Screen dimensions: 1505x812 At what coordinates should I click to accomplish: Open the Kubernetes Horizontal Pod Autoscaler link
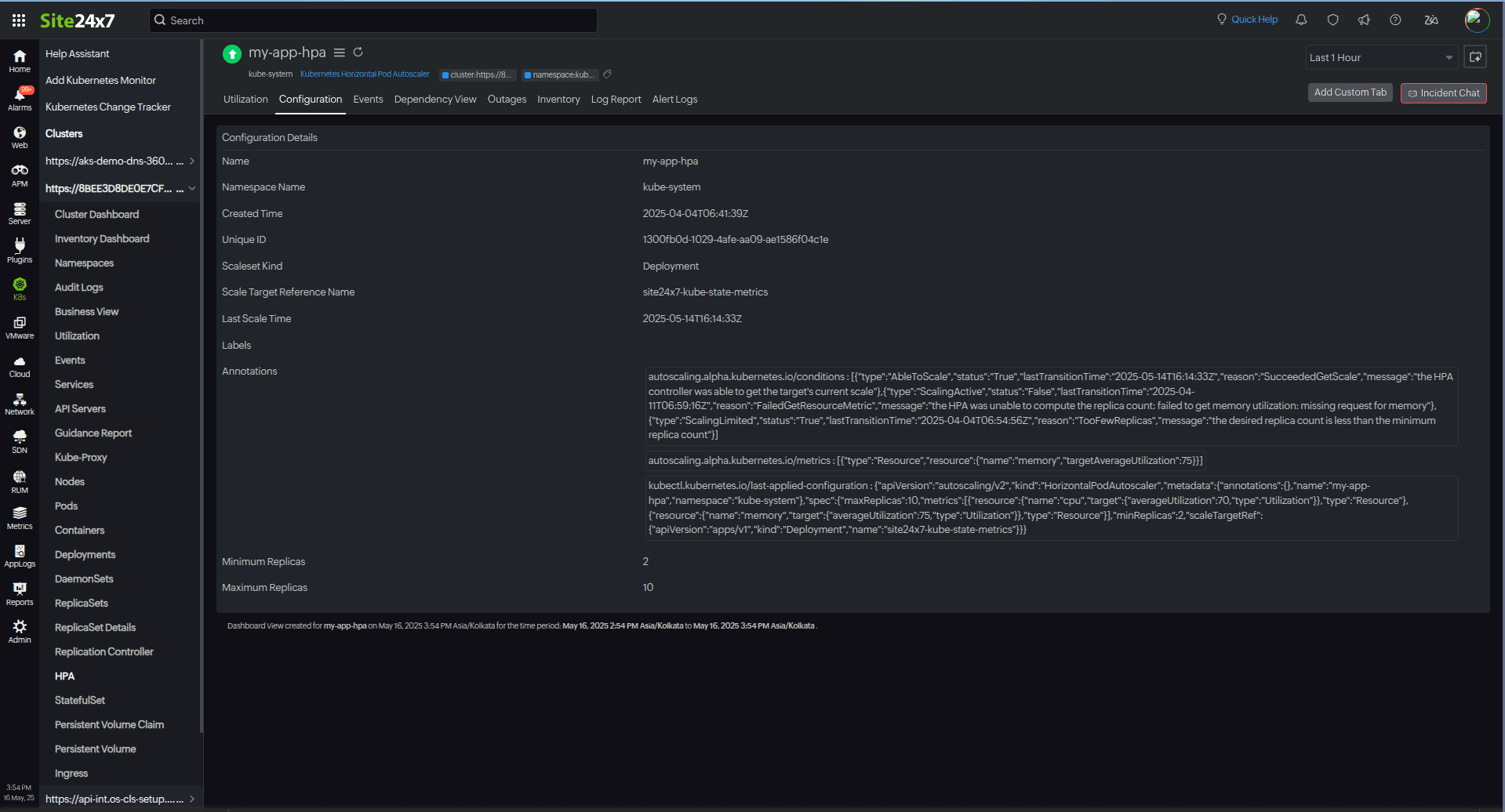point(365,74)
